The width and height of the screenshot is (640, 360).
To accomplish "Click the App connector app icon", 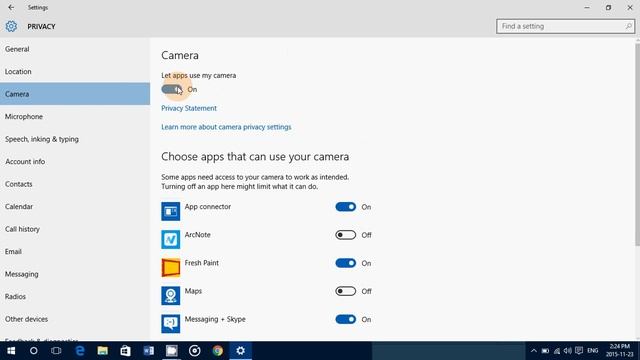I will point(171,211).
